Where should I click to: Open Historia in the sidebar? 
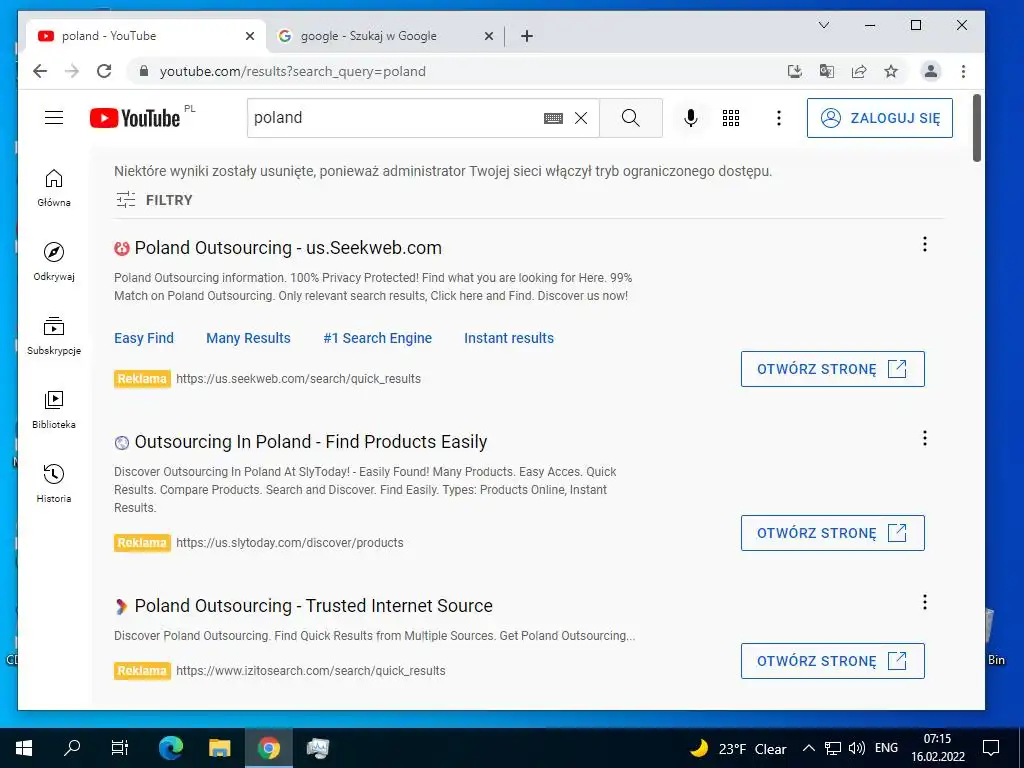54,483
